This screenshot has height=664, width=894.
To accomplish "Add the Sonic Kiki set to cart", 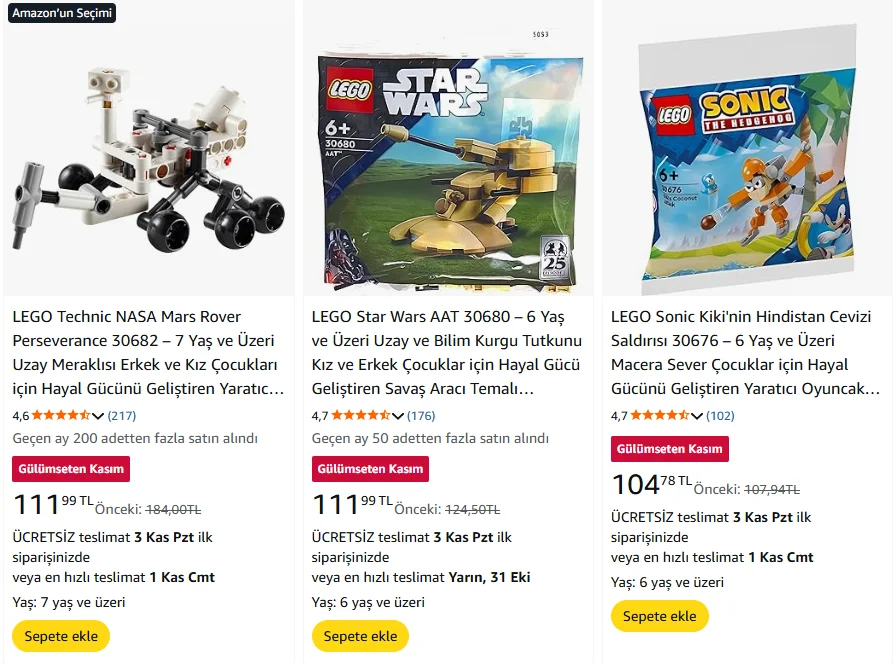I will 660,616.
